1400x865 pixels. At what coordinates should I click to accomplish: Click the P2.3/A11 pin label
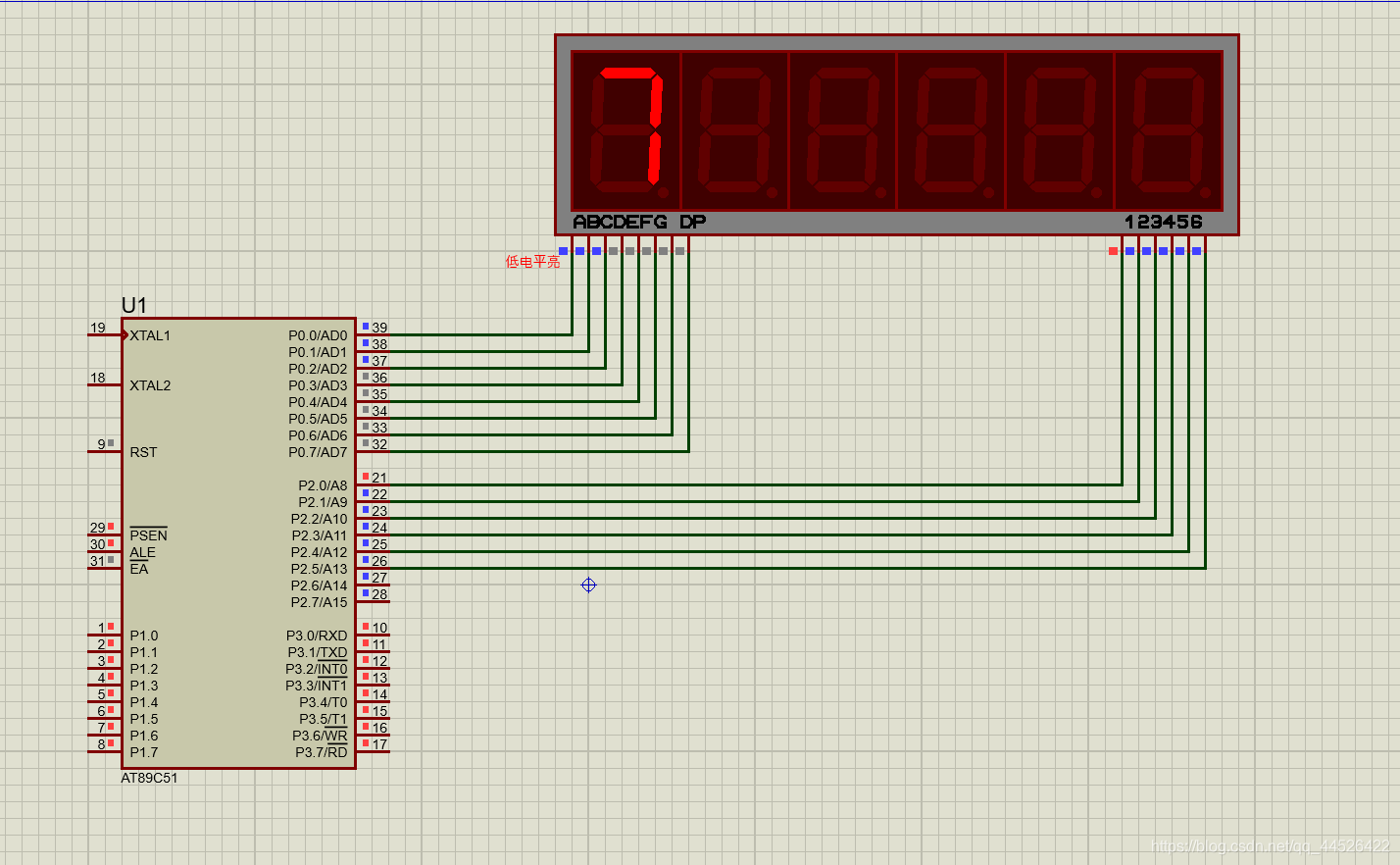click(x=319, y=535)
